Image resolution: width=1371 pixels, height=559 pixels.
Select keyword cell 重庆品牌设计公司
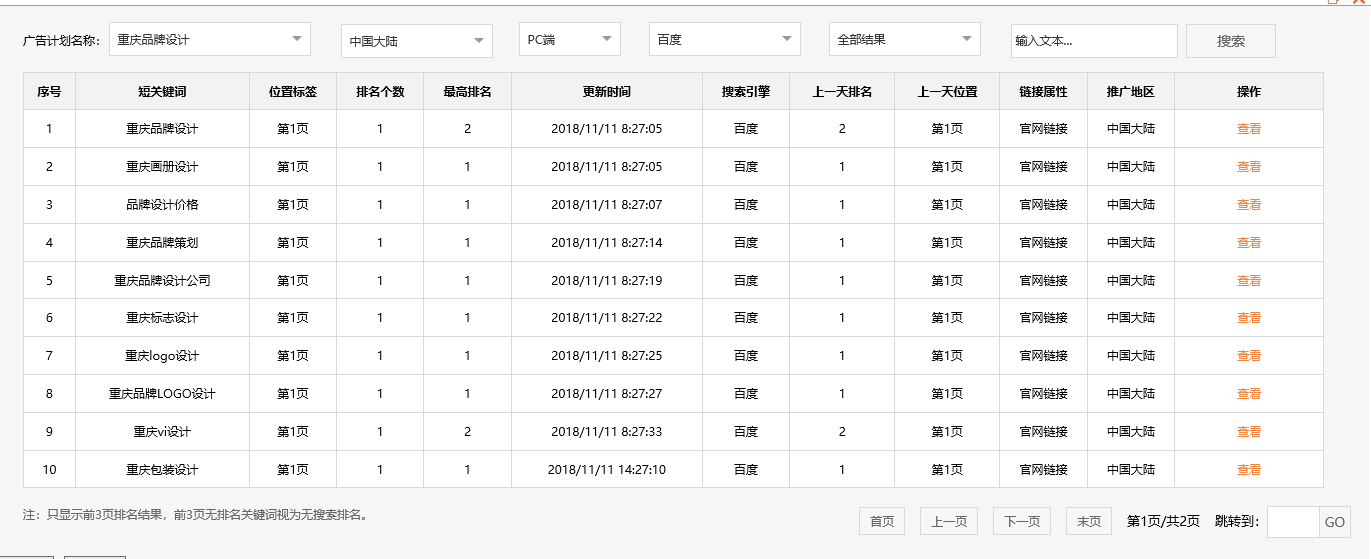[x=162, y=281]
